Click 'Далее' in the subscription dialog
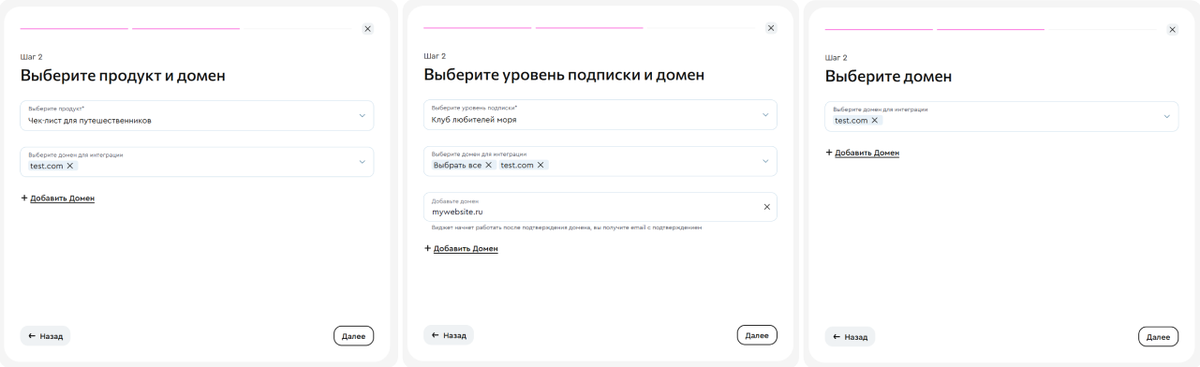This screenshot has width=1200, height=367. pyautogui.click(x=757, y=335)
